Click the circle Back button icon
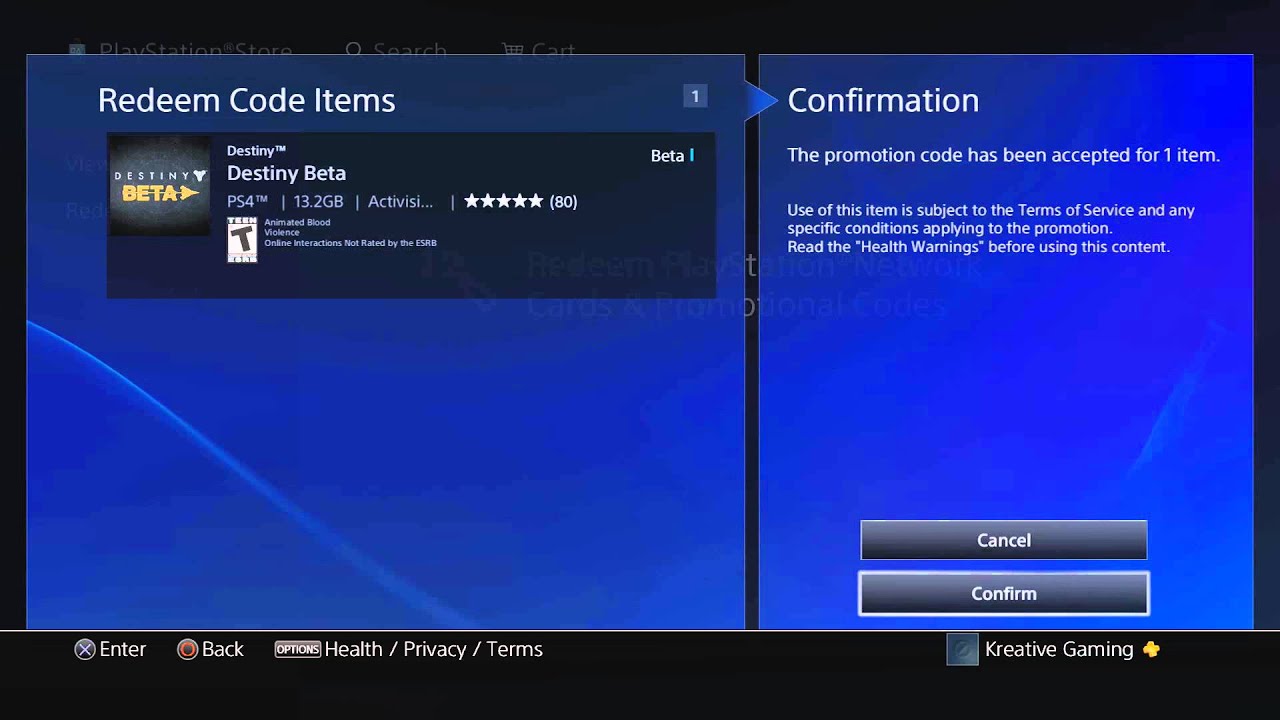This screenshot has width=1280, height=720. point(187,649)
